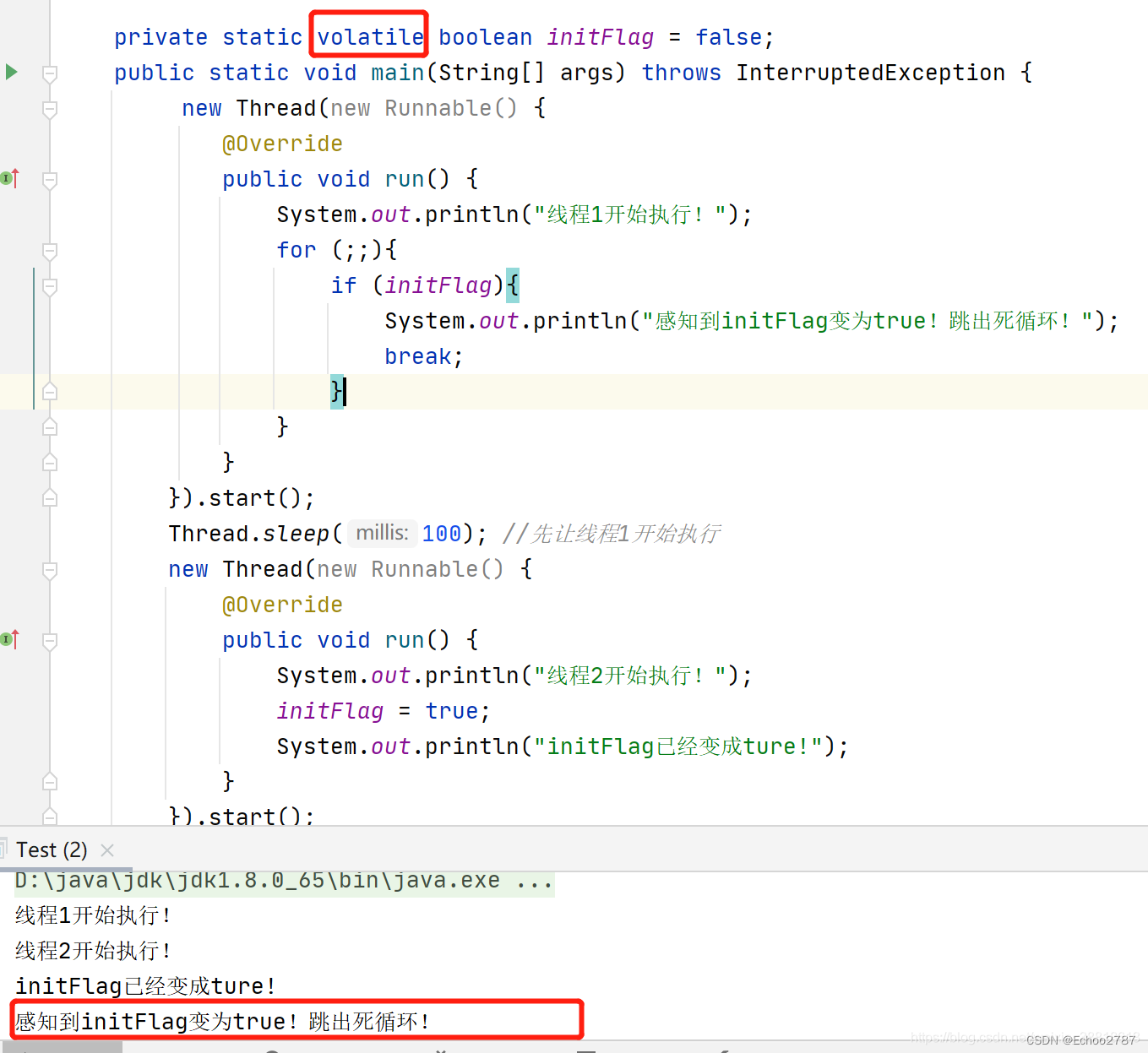Click console output line initFlag已经变成ture!
This screenshot has height=1053, width=1148.
[x=145, y=986]
